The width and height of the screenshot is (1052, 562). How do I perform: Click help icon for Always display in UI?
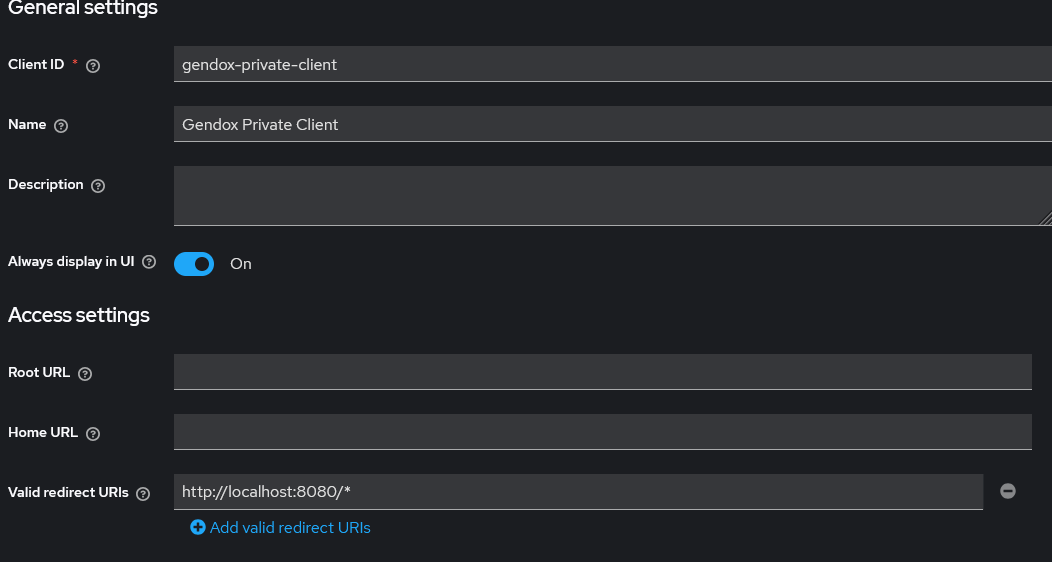[149, 262]
